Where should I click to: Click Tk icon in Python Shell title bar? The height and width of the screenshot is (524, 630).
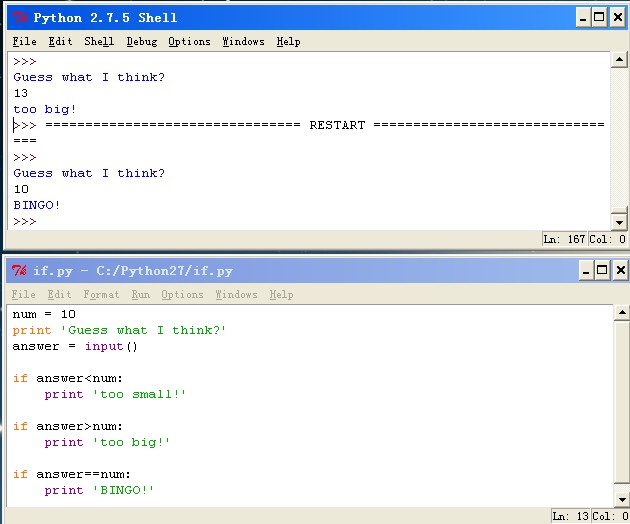[x=19, y=18]
